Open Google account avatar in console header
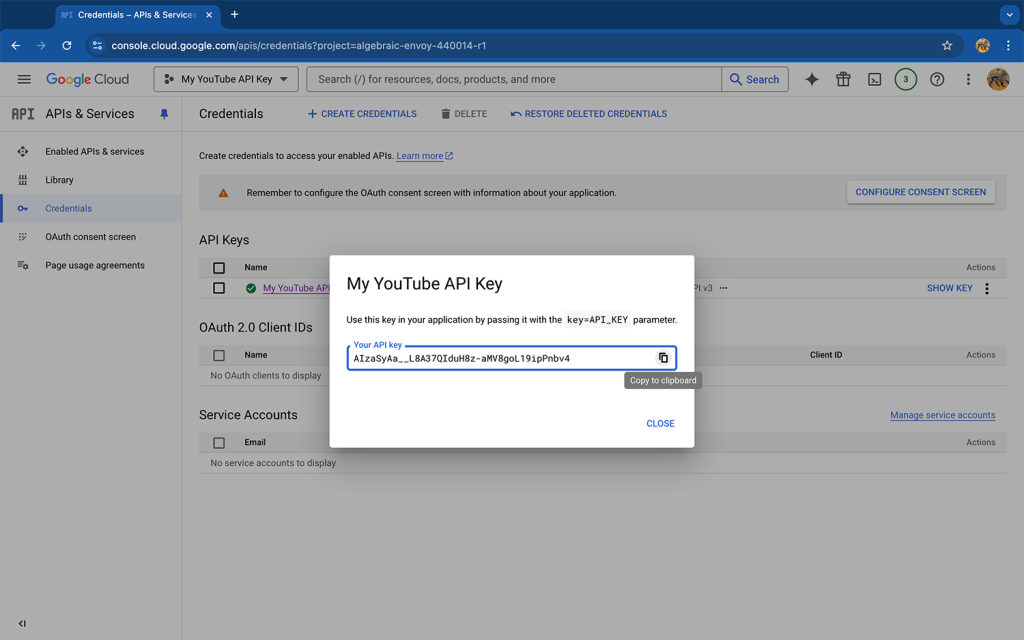Viewport: 1024px width, 640px height. click(x=998, y=79)
